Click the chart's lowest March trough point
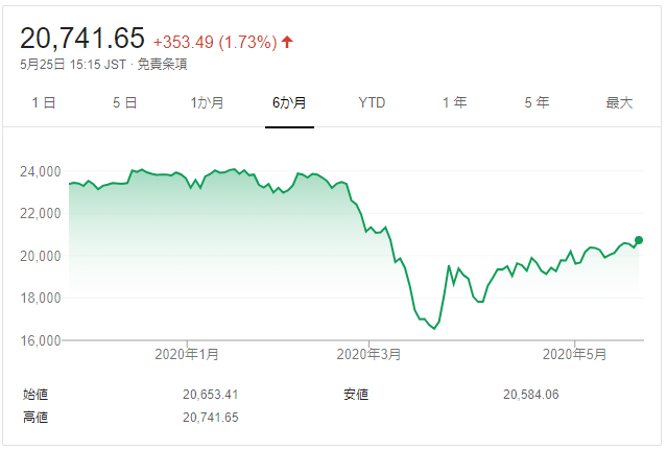The width and height of the screenshot is (666, 450). click(434, 328)
